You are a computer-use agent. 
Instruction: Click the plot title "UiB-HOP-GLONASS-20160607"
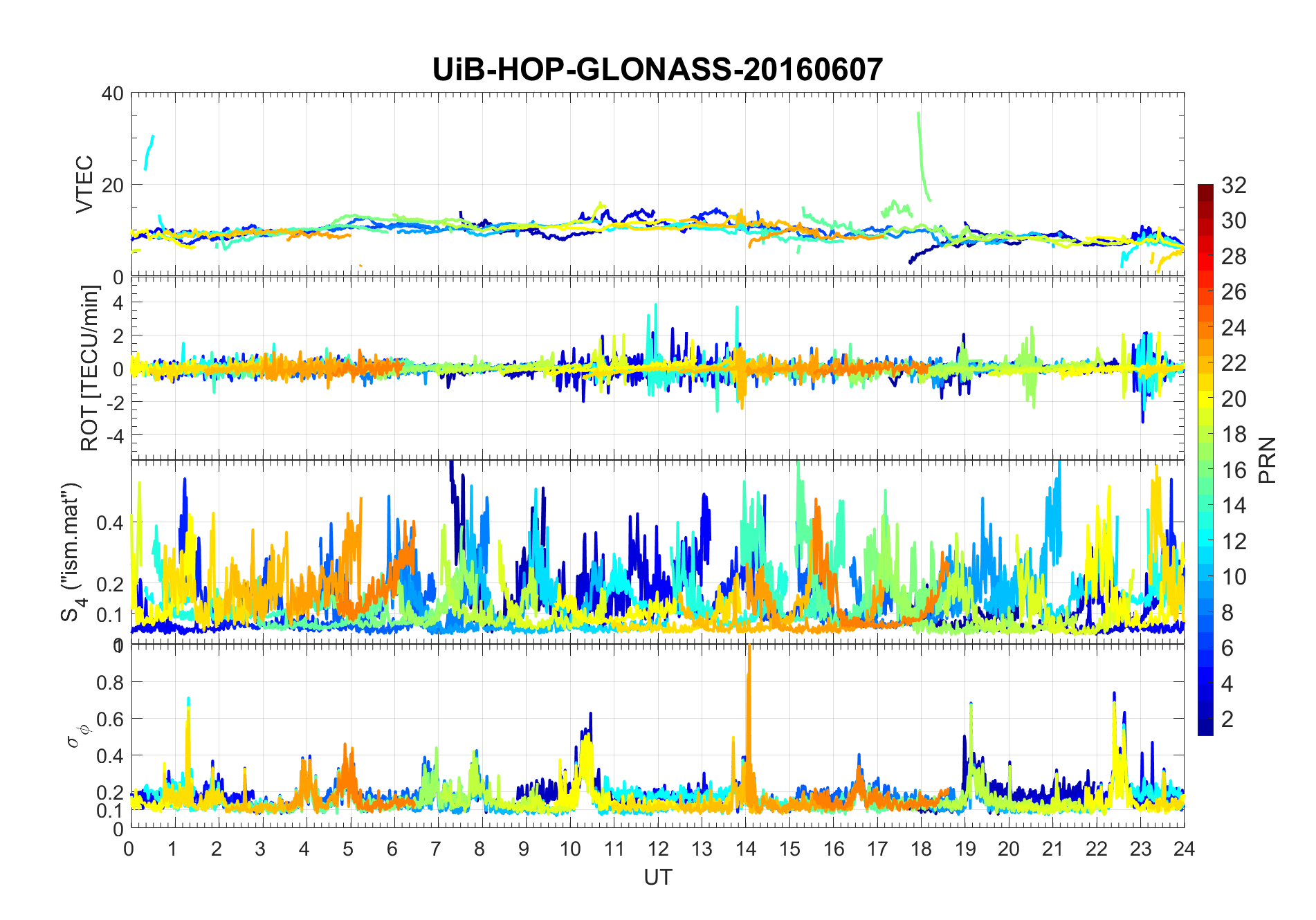(657, 70)
